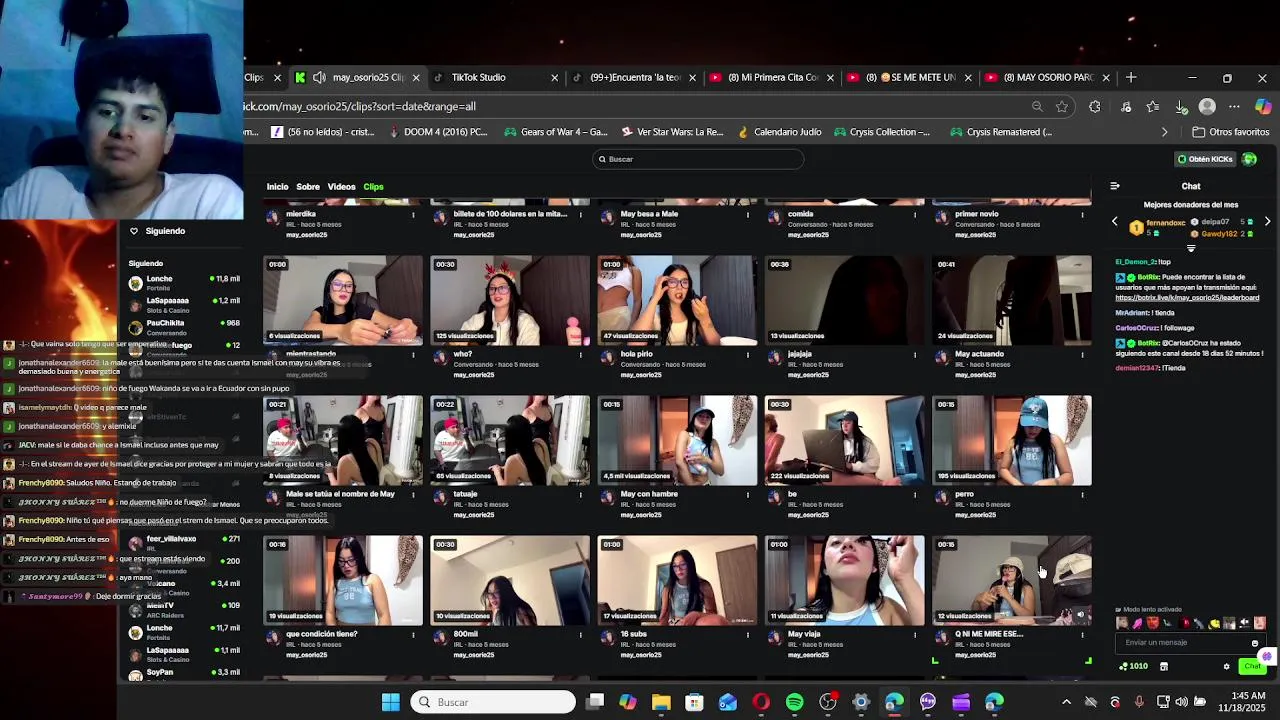Viewport: 1280px width, 720px height.
Task: Click the zoom out magnifier in address bar
Action: click(x=1037, y=107)
